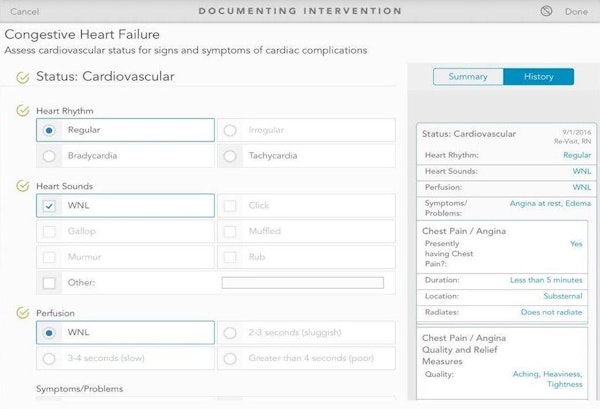
Task: Click the Heart Sounds completion checkmark icon
Action: point(22,185)
